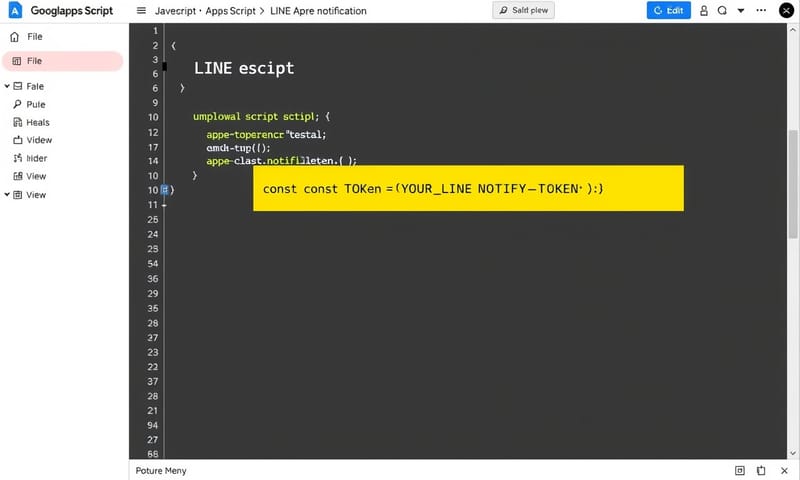Viewport: 800px width, 480px height.
Task: Click the Fale panel icon
Action: tap(18, 86)
